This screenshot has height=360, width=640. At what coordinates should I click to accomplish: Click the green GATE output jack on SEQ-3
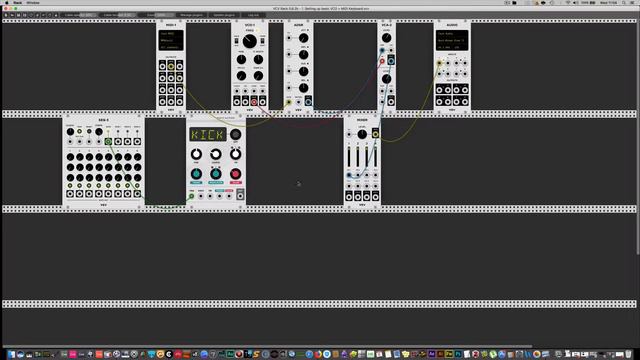pos(108,142)
